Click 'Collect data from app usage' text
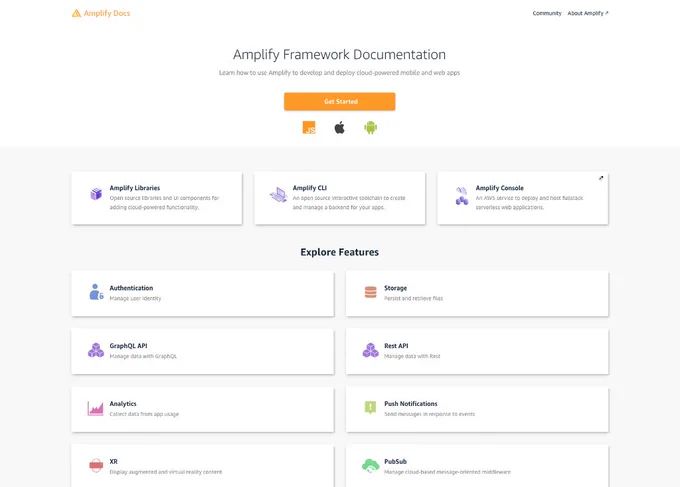Screen dimensions: 680x487 [x=144, y=414]
